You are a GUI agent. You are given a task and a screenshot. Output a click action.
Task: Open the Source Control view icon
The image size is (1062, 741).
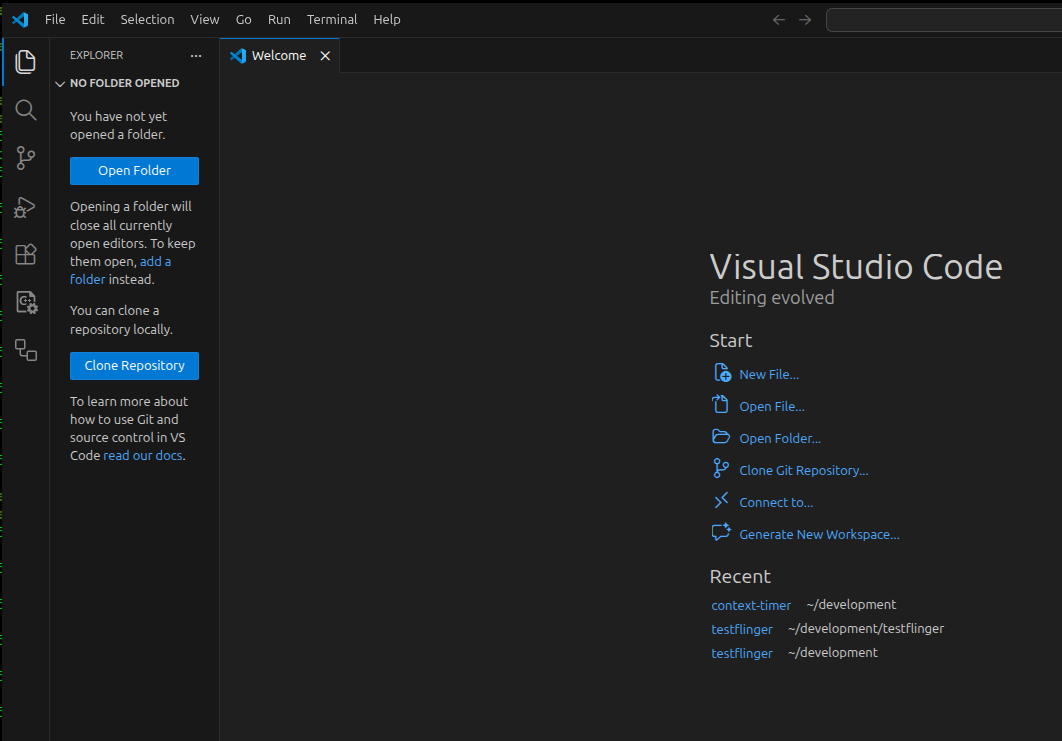coord(26,157)
